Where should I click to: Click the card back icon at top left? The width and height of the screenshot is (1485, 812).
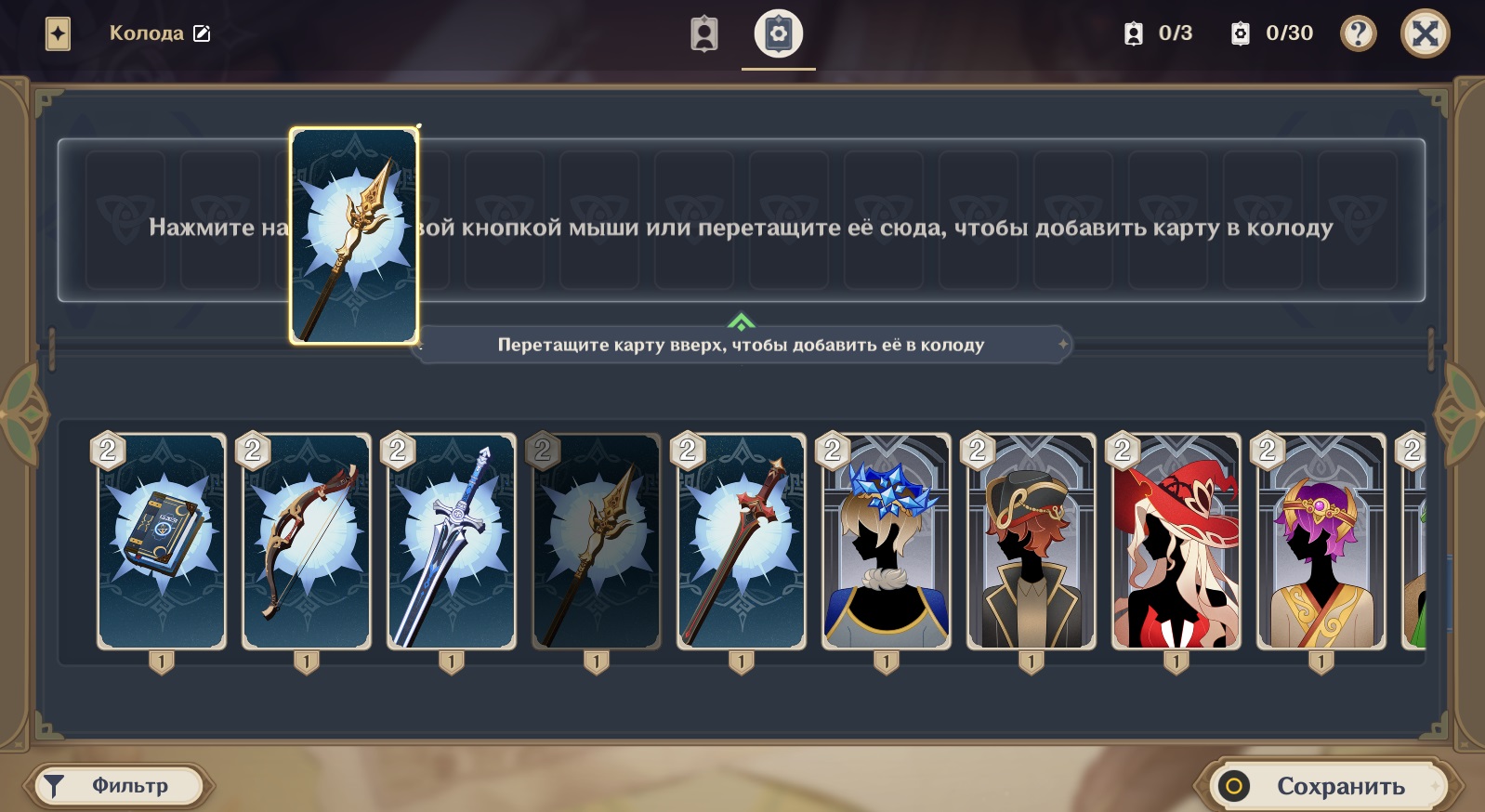point(58,34)
